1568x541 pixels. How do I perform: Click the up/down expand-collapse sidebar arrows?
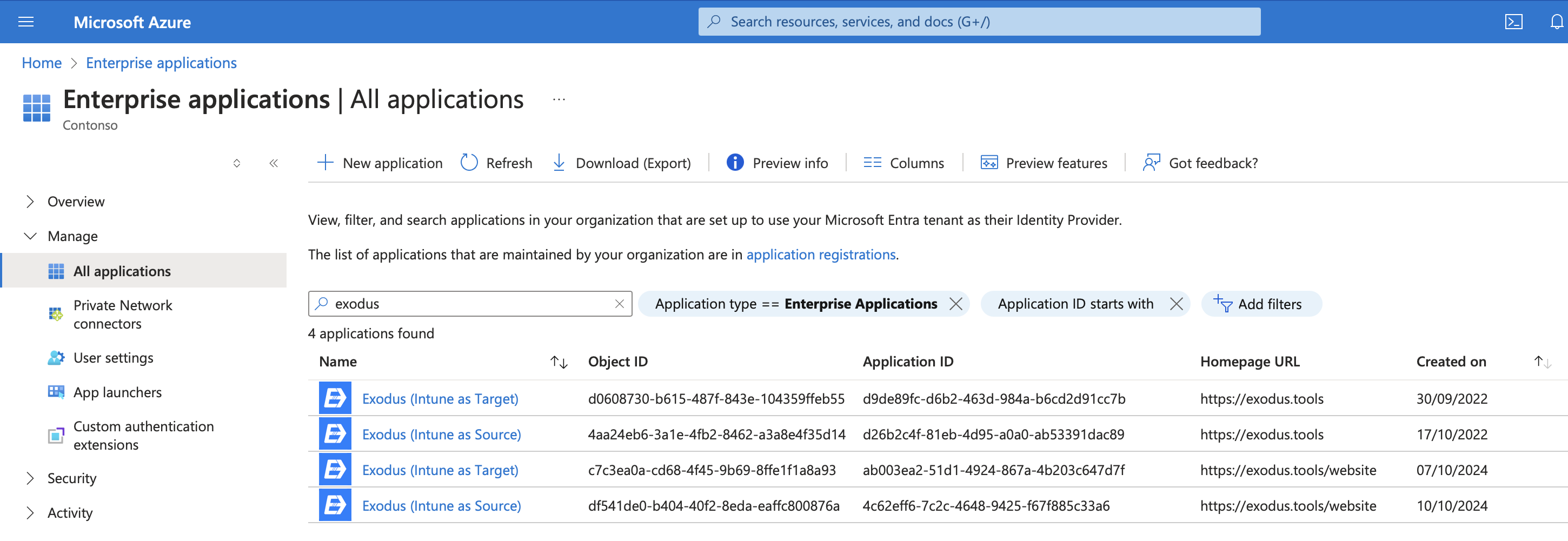click(237, 163)
